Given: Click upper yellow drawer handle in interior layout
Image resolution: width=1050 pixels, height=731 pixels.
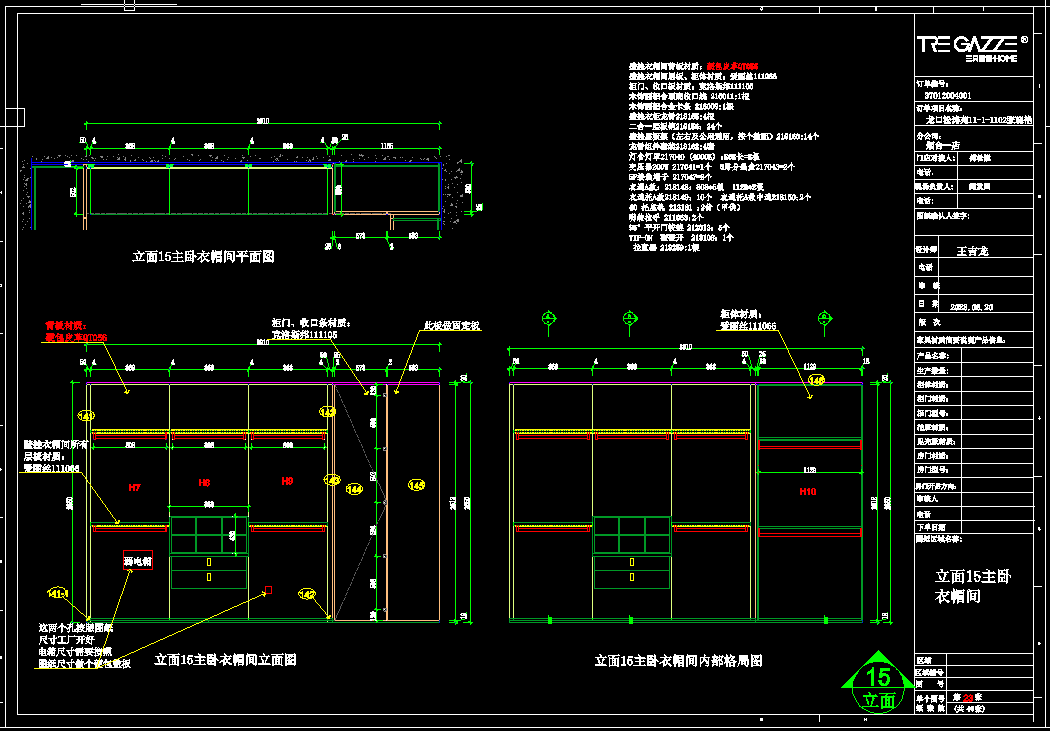Looking at the screenshot, I should click(632, 562).
